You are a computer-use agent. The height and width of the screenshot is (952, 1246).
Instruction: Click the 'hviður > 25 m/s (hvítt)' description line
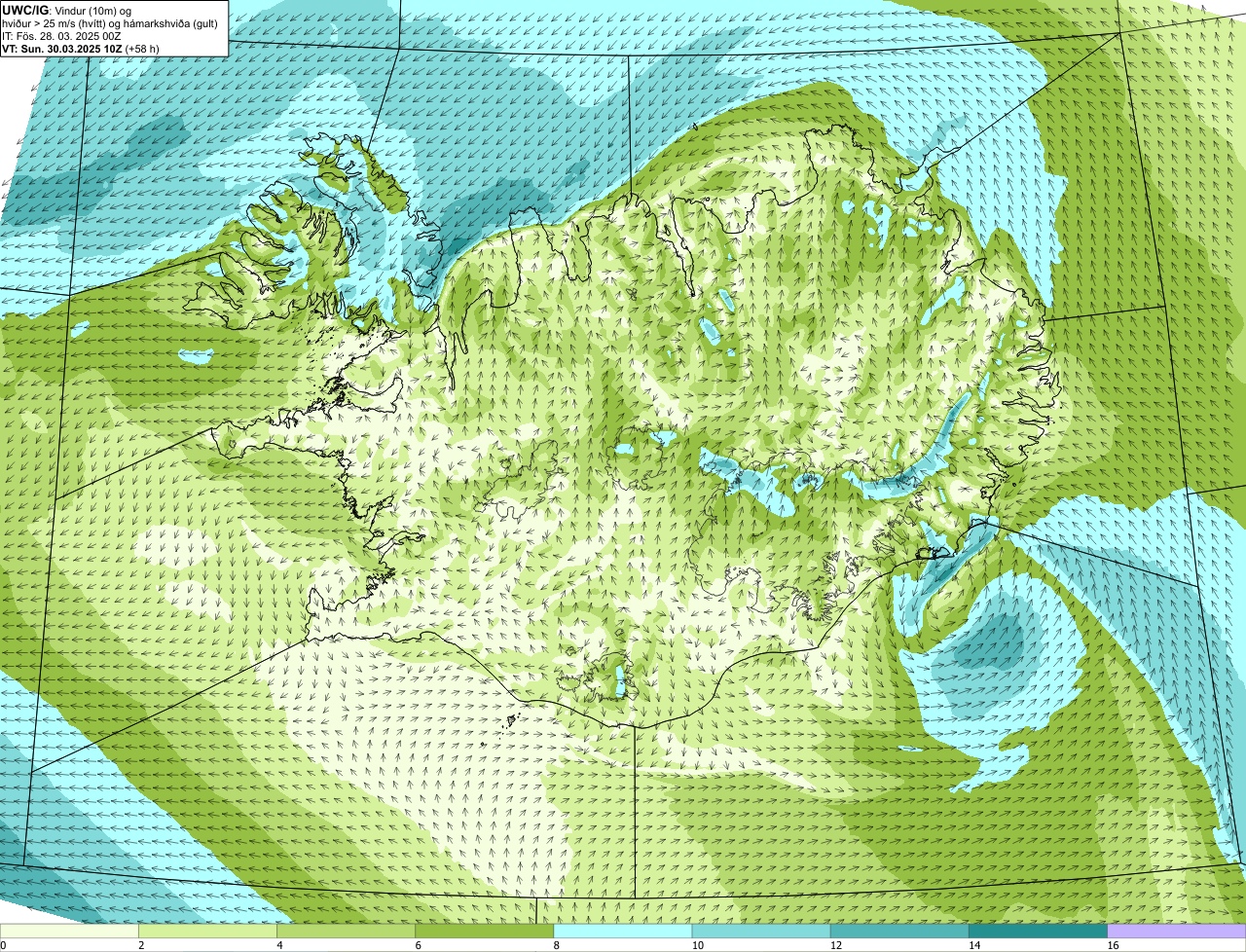tap(109, 23)
